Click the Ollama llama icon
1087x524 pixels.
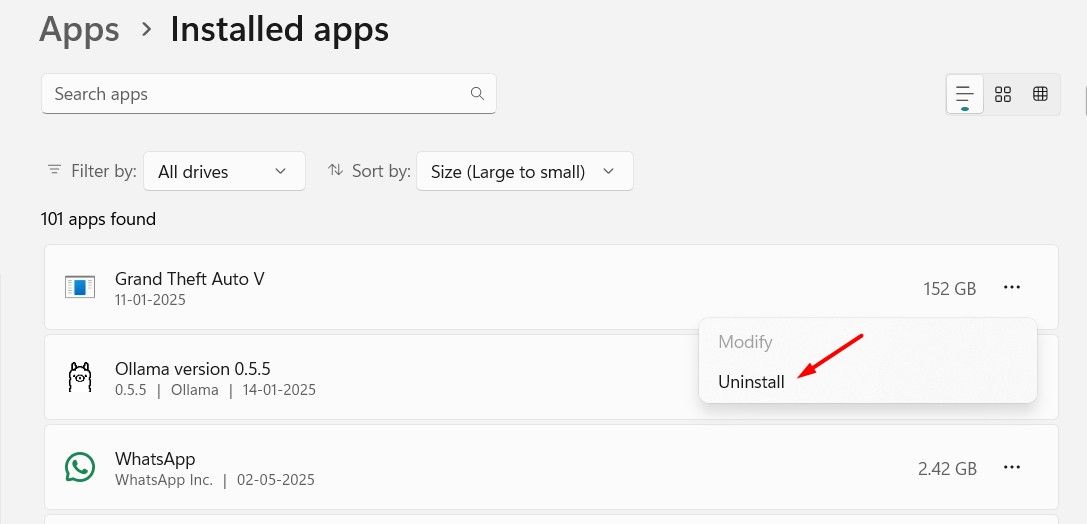tap(79, 377)
